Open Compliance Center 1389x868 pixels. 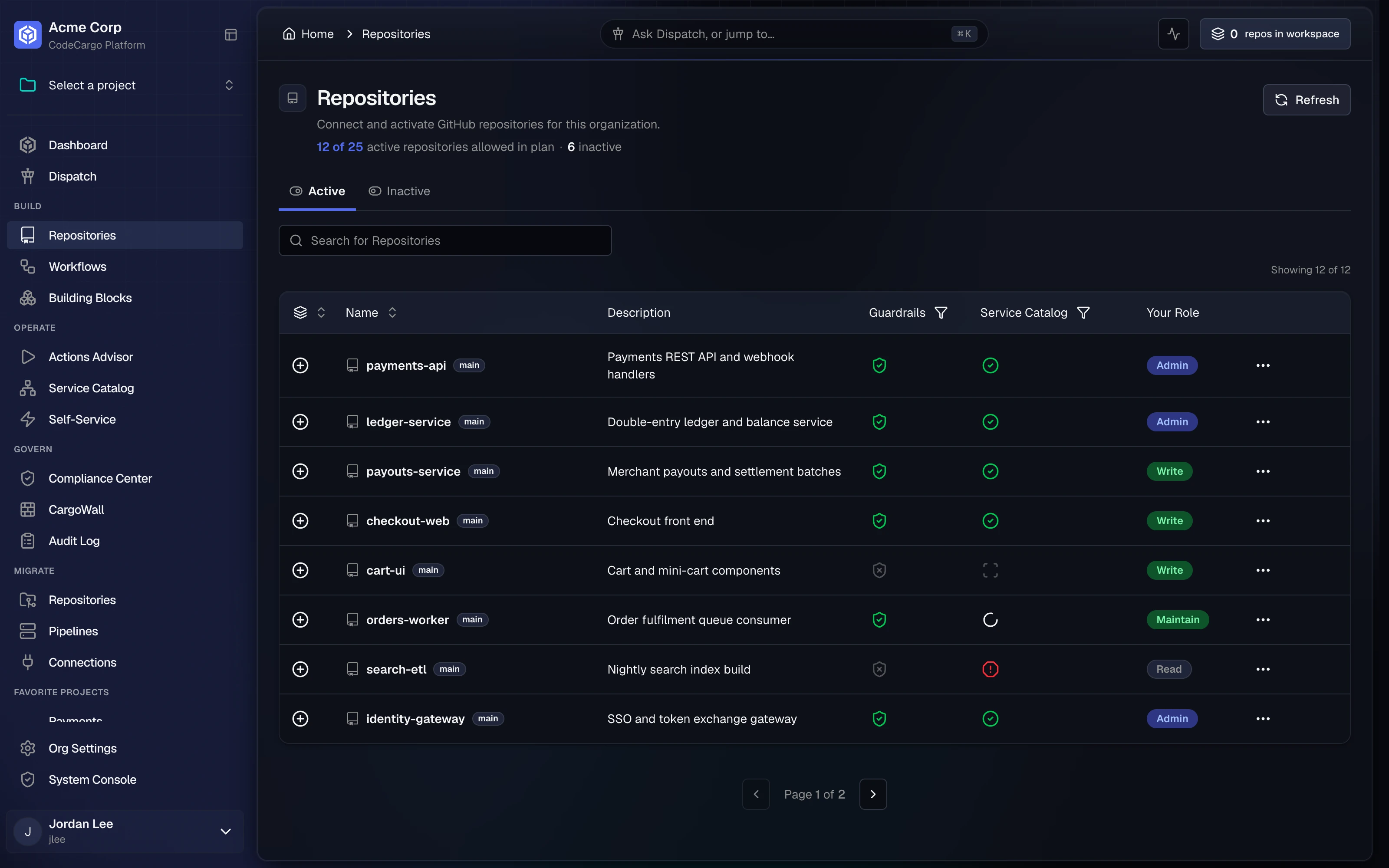[125, 478]
